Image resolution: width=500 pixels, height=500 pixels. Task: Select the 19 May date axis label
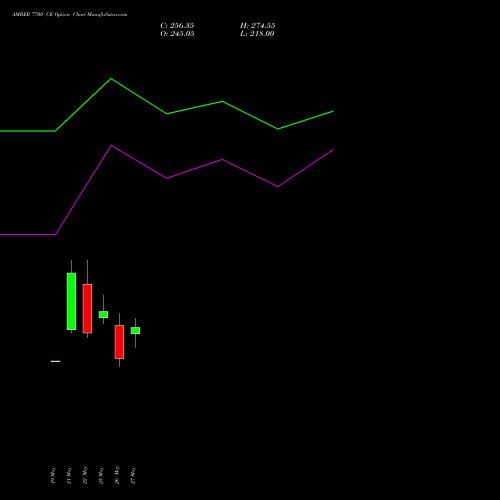coord(53,475)
